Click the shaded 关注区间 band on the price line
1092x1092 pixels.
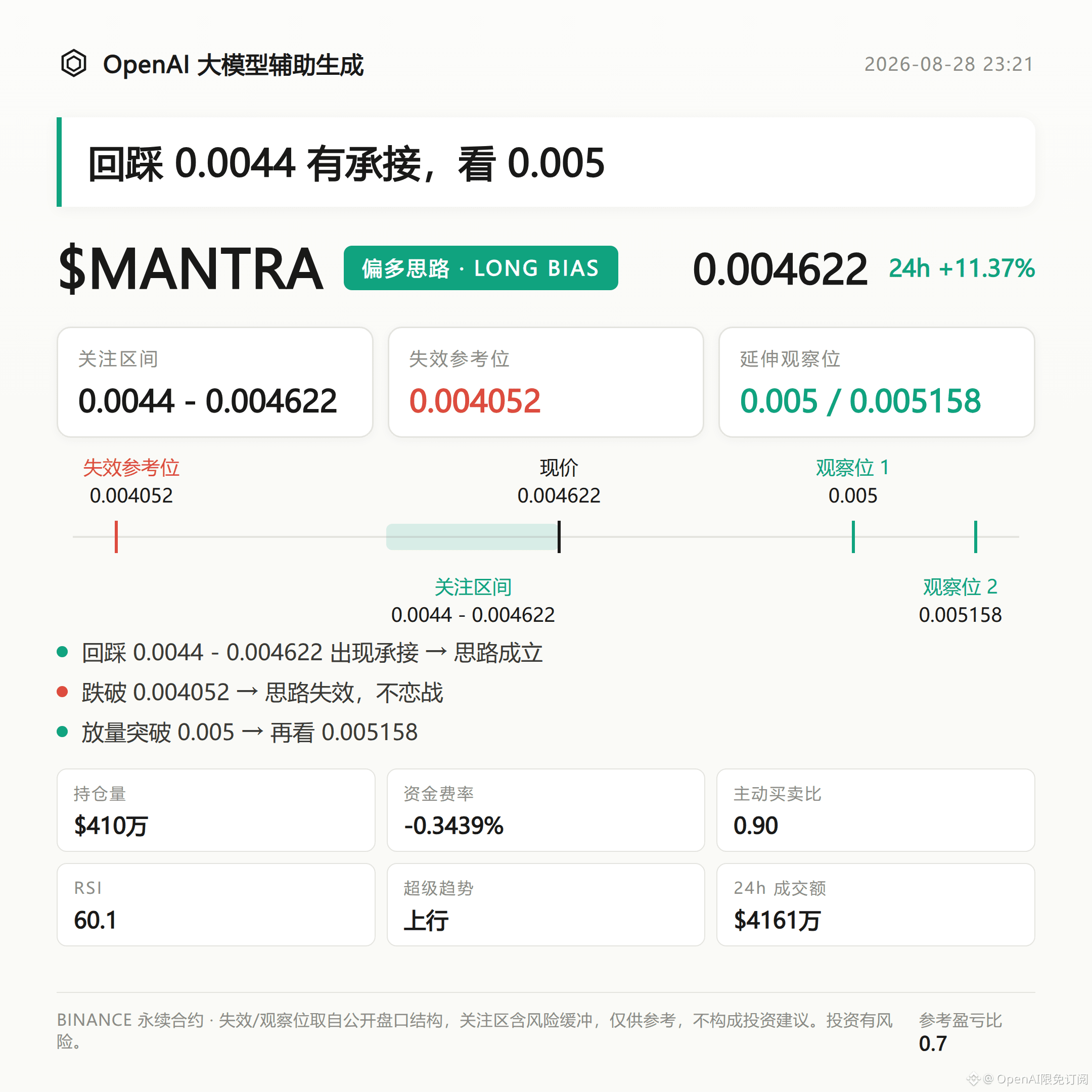472,536
